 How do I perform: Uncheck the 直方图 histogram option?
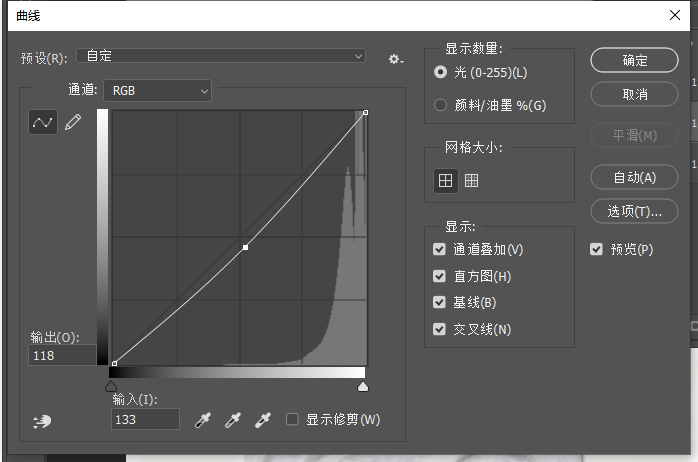439,276
